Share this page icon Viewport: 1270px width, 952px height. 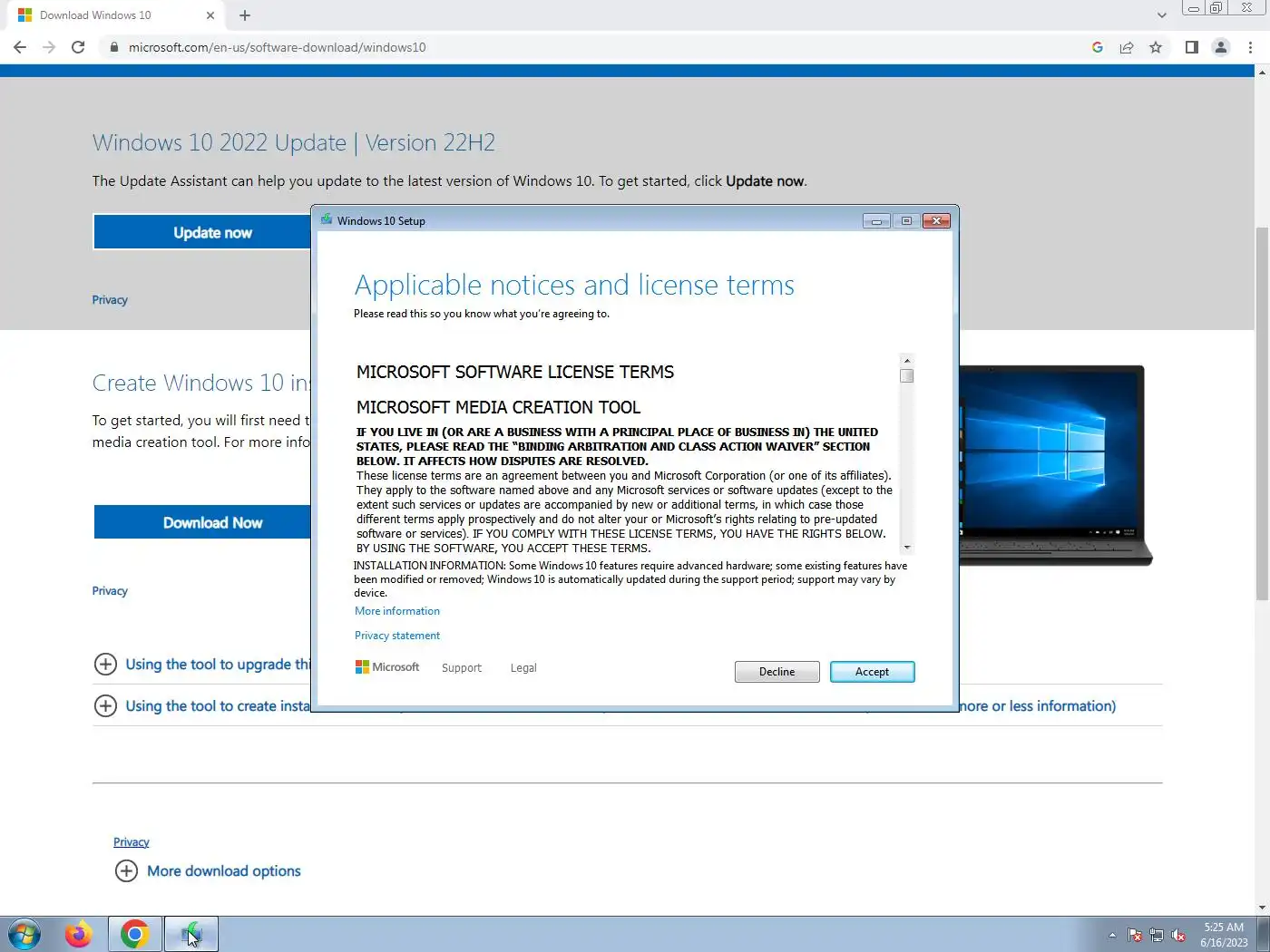coord(1127,47)
